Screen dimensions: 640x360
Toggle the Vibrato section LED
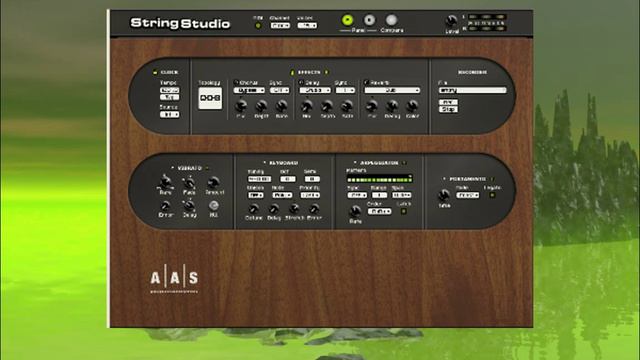pos(207,168)
